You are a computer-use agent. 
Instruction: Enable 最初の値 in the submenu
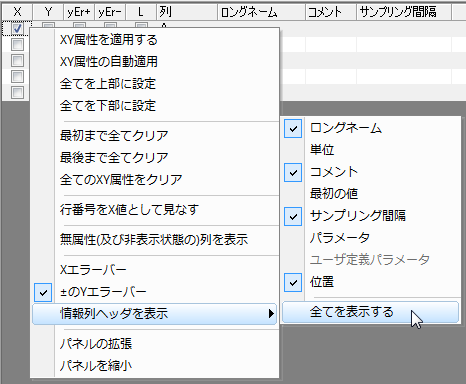pos(371,194)
